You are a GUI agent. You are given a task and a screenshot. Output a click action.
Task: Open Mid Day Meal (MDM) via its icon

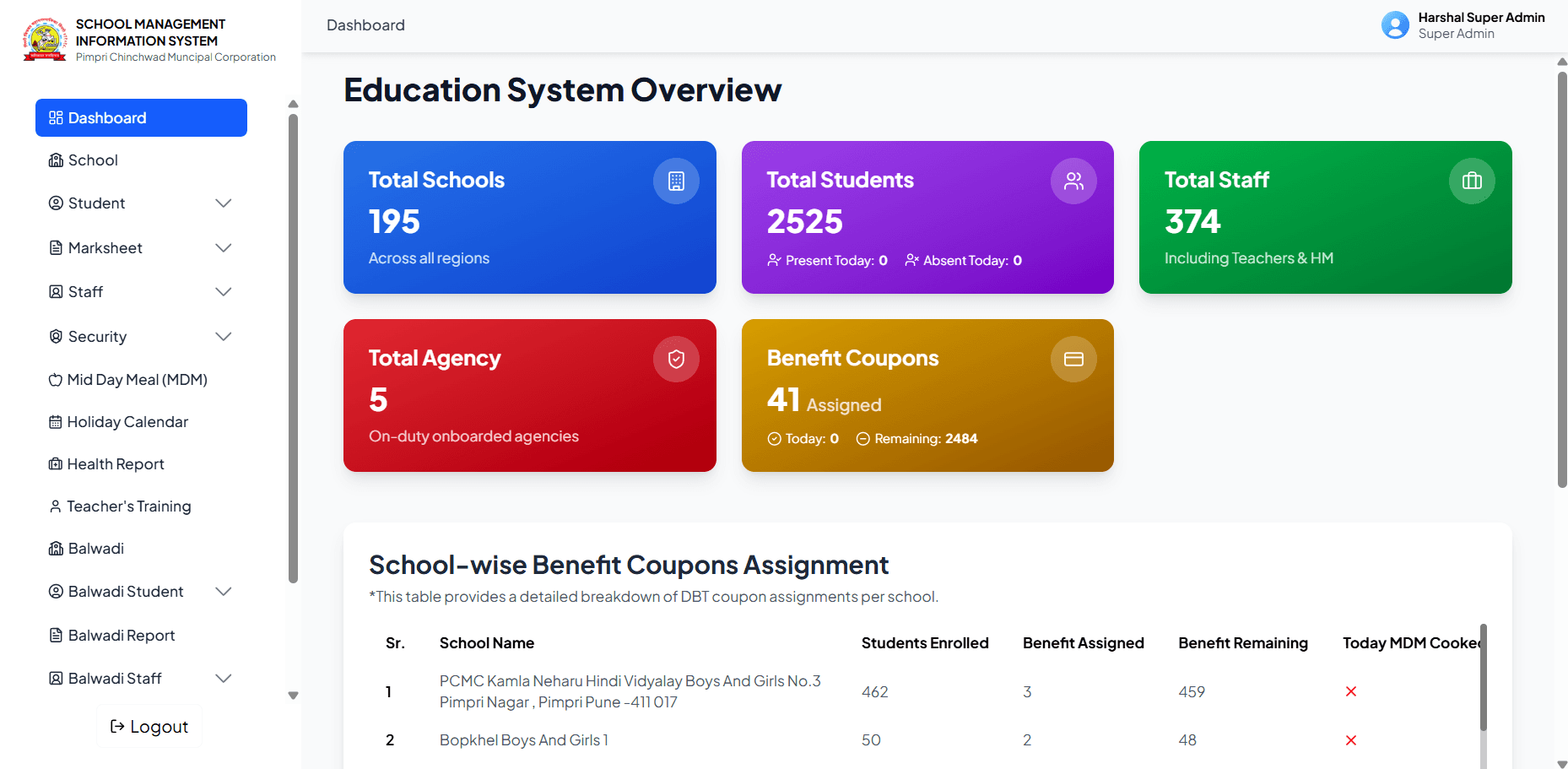click(x=55, y=379)
